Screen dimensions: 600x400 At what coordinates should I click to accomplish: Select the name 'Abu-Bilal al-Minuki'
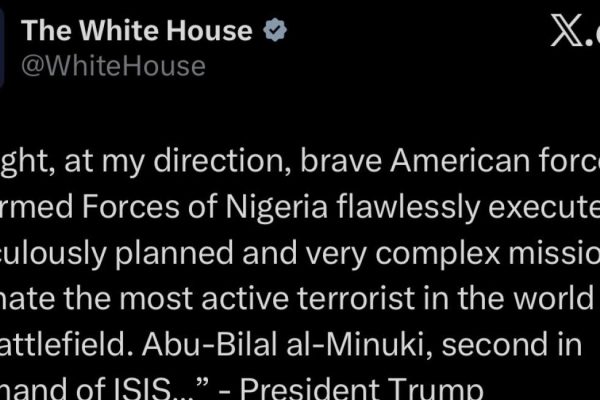(287, 345)
